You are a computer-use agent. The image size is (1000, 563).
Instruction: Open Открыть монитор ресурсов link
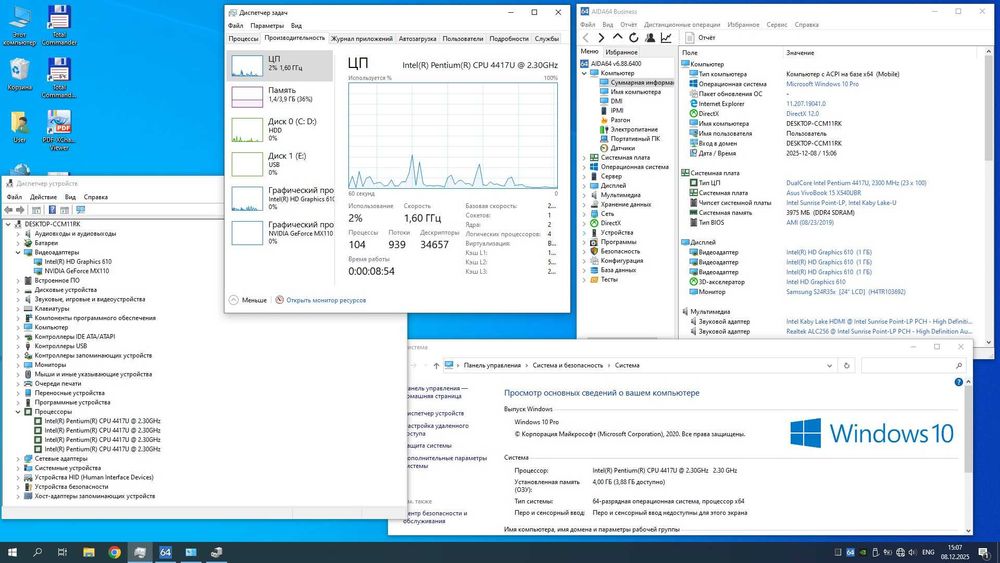[x=325, y=300]
